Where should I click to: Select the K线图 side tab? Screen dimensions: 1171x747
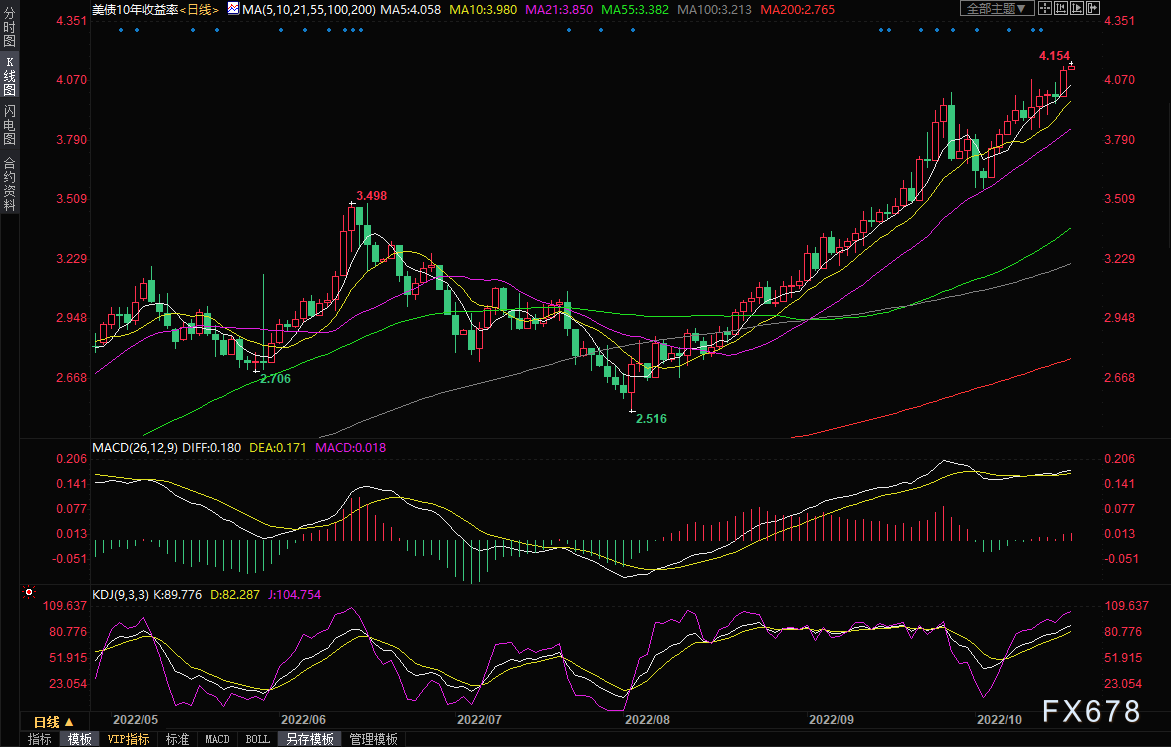coord(9,78)
